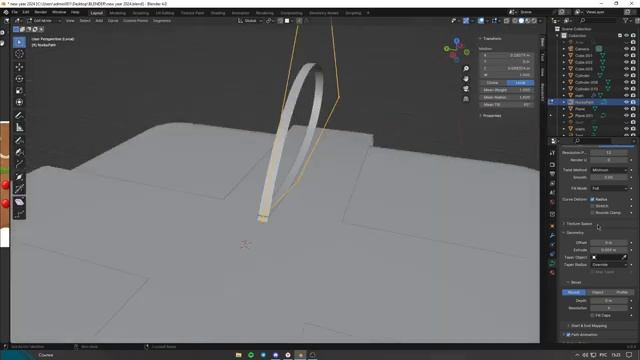Screen dimensions: 640x360
Task: Hide Camera in viewport via eye icon
Action: pyautogui.click(x=626, y=49)
